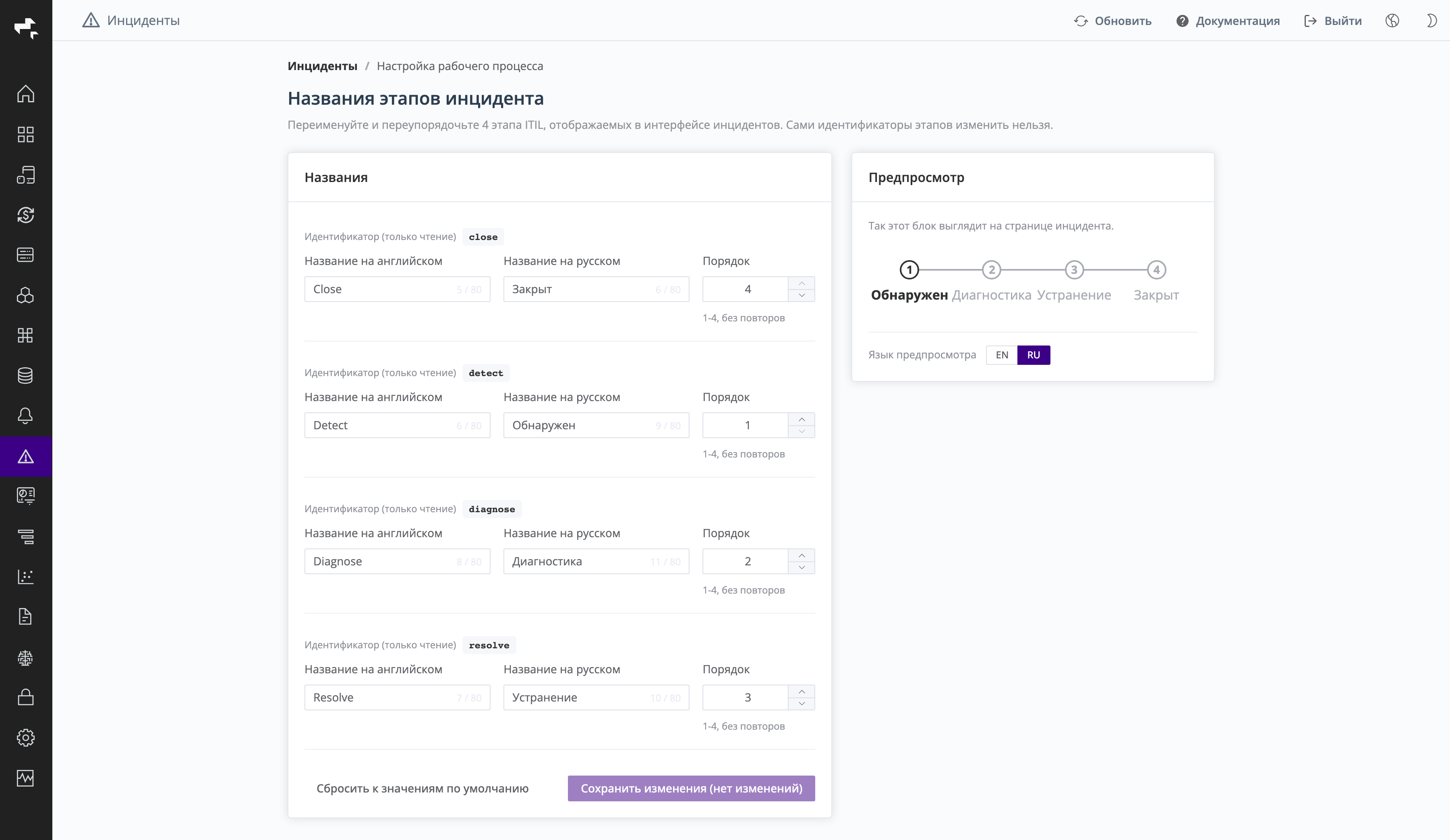Click the 'resolve' identifier tag
Viewport: 1450px width, 840px height.
[x=489, y=645]
